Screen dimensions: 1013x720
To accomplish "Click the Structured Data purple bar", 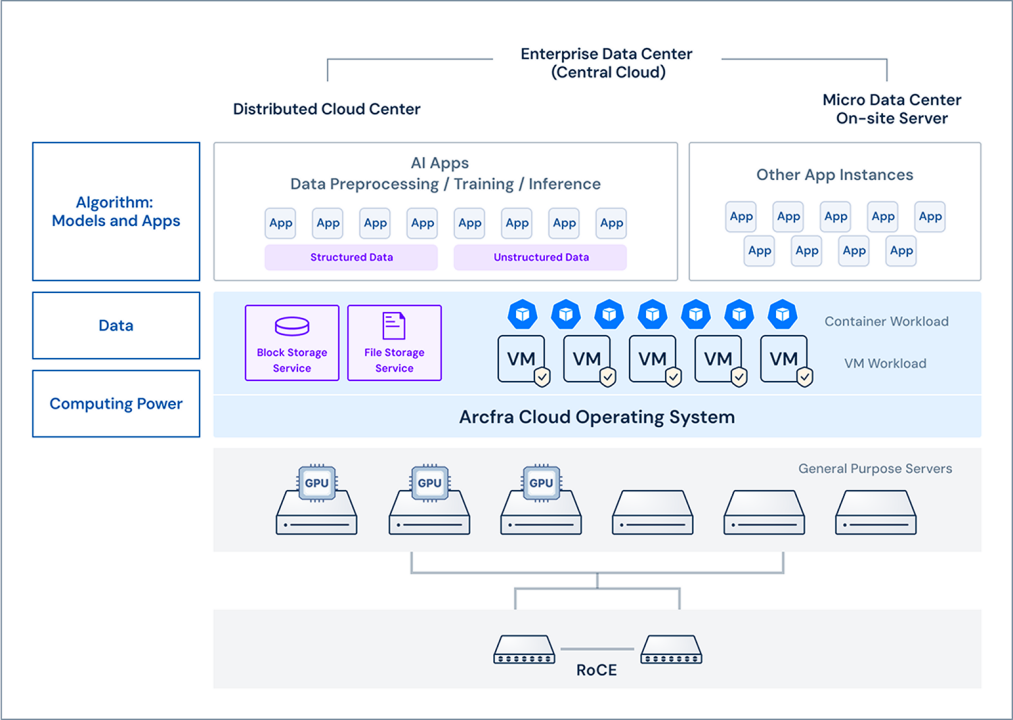I will click(351, 258).
